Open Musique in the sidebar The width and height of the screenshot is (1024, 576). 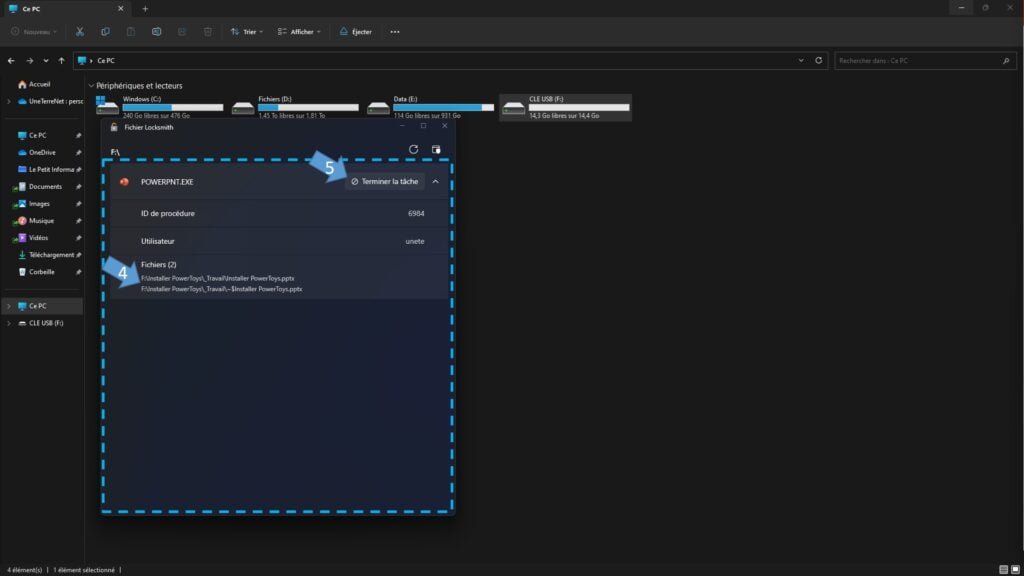[41, 221]
